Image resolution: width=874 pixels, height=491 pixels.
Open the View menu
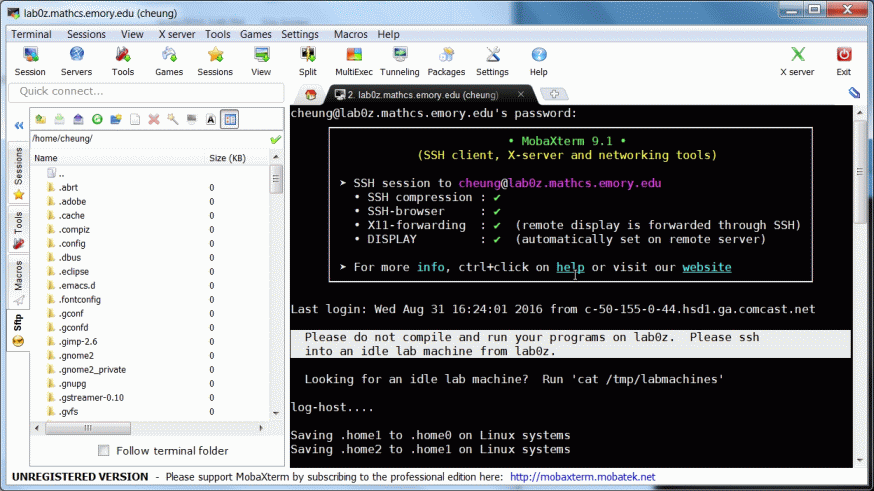click(x=132, y=34)
